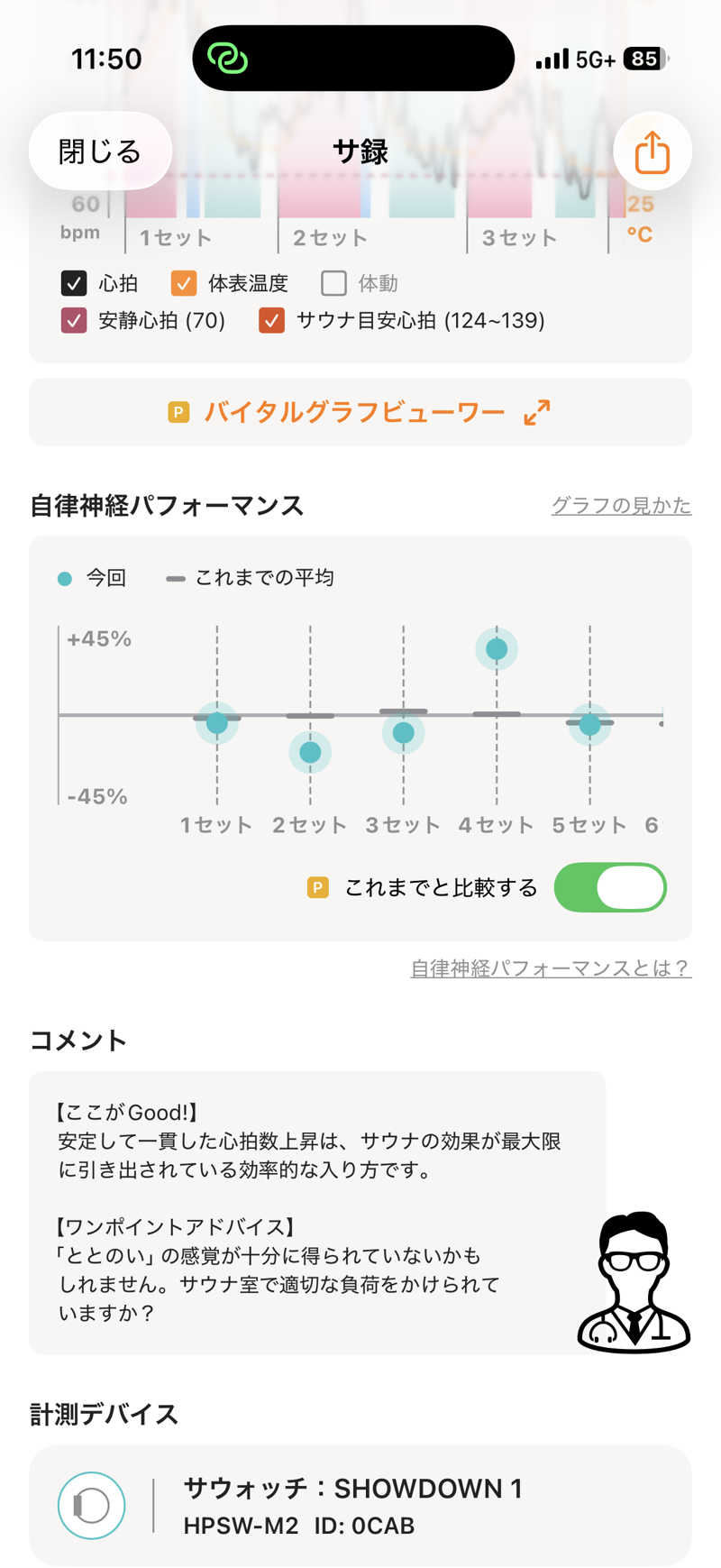The height and width of the screenshot is (1568, 721).
Task: Tap the doctor avatar illustration
Action: (634, 1282)
